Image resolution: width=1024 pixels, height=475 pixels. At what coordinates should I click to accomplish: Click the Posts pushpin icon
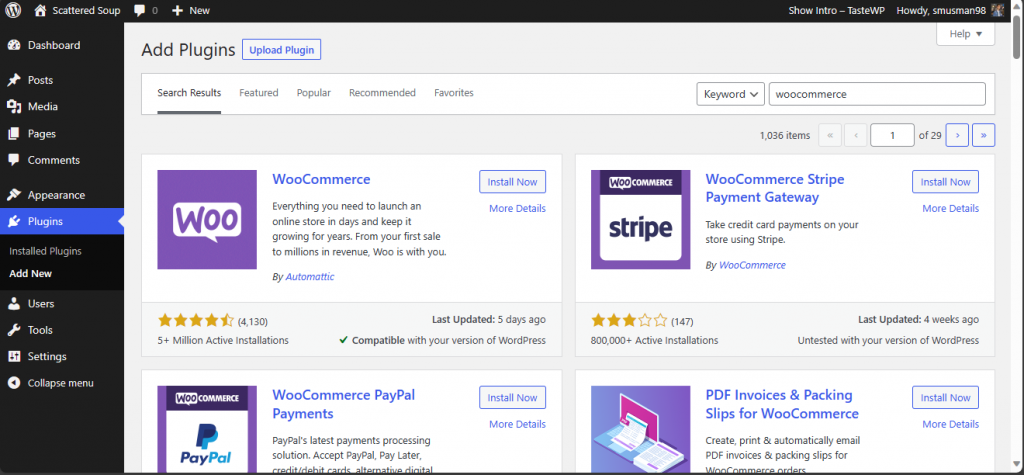coord(14,80)
